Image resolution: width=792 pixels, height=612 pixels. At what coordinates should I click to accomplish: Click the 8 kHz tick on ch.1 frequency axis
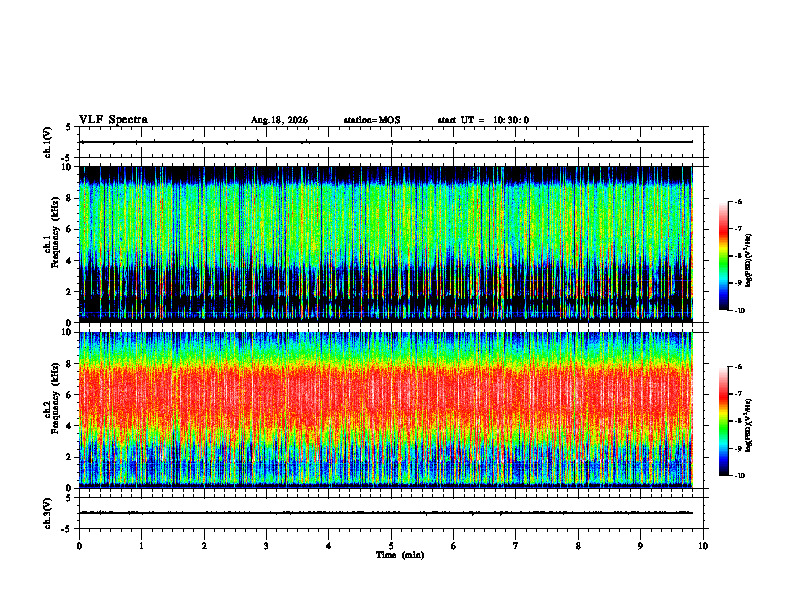pyautogui.click(x=74, y=198)
